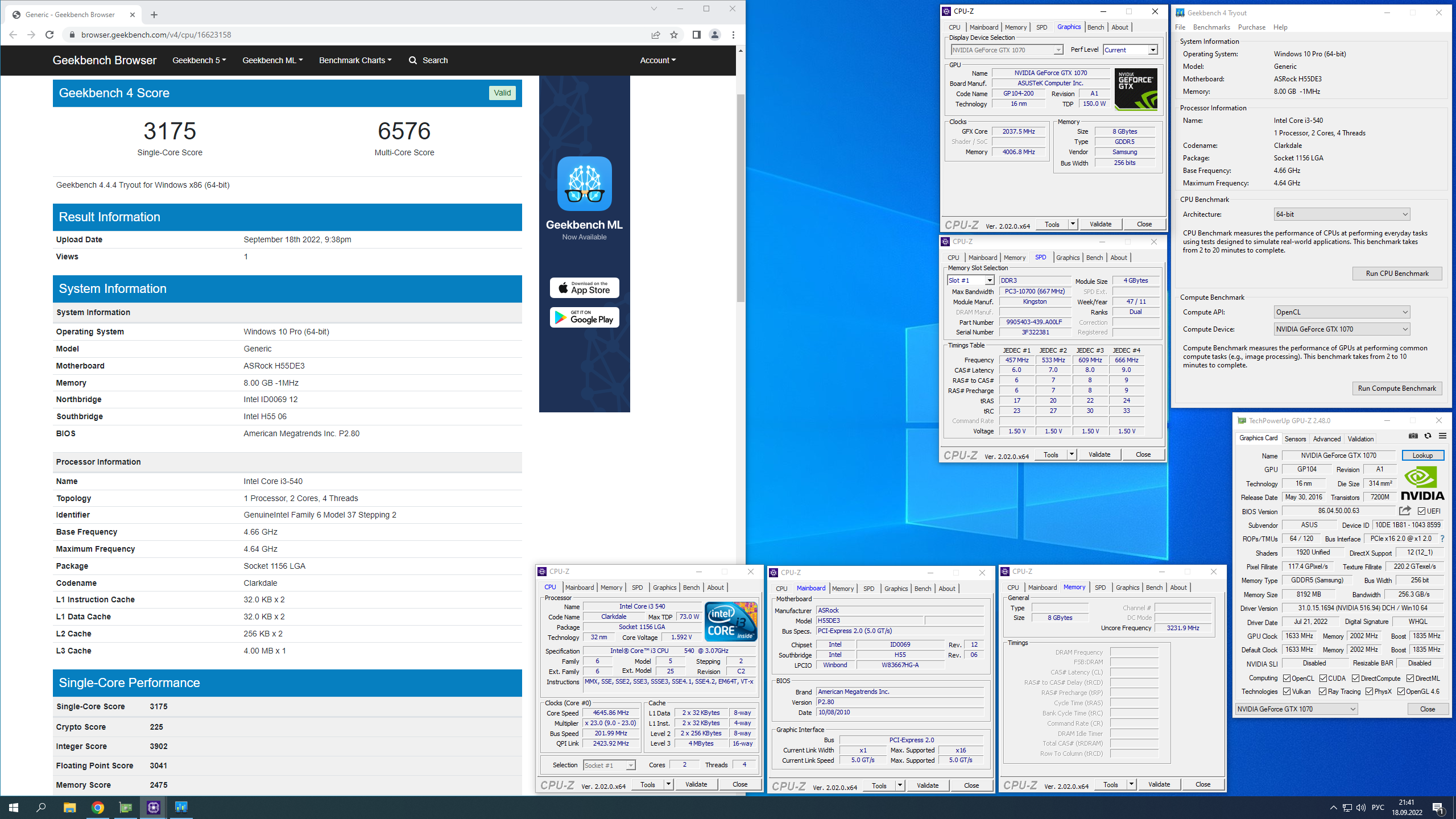Screen dimensions: 1456x819
Task: Click the Valid badge on the Geekbench score
Action: 502,93
